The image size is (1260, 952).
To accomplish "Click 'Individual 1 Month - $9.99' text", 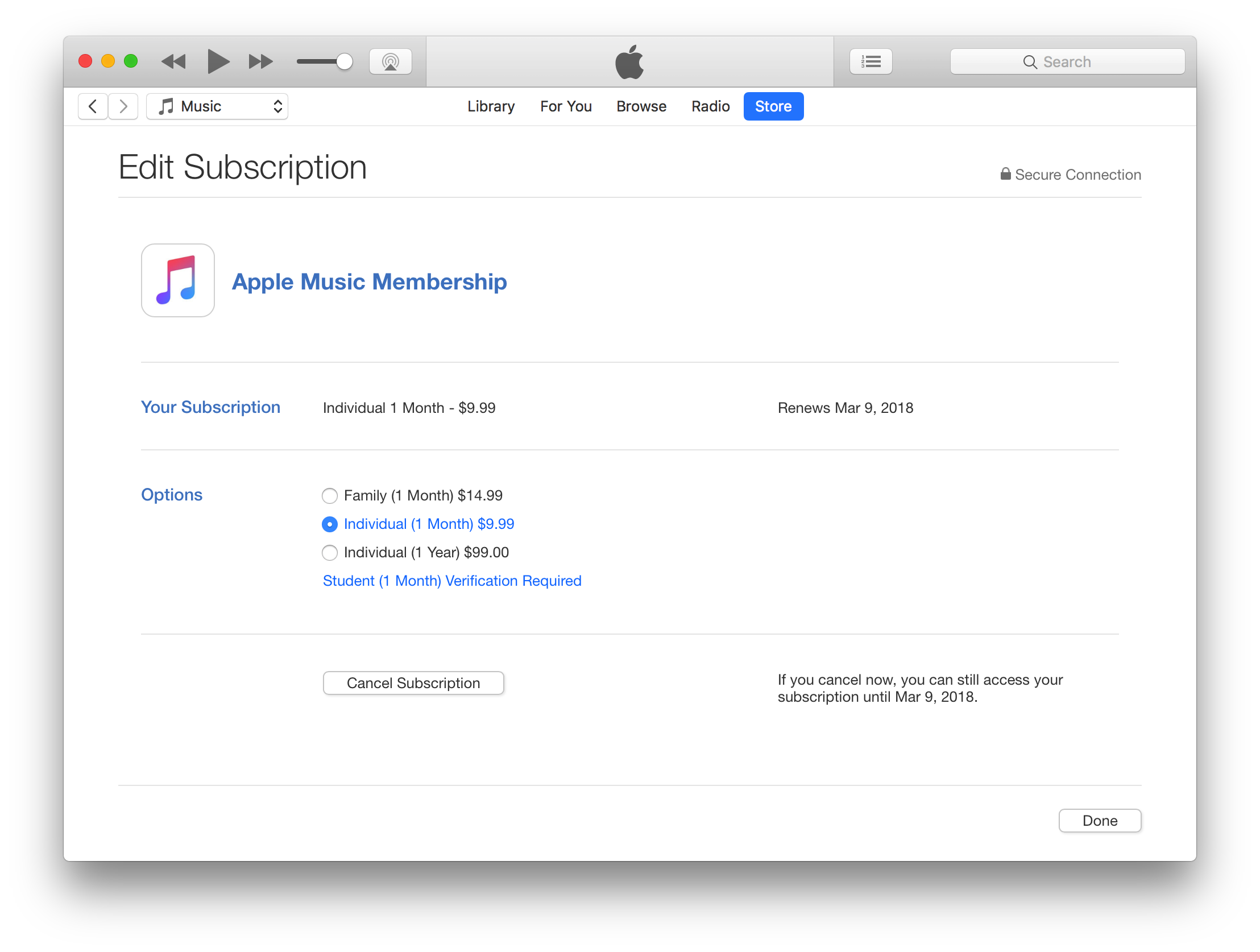I will point(409,408).
